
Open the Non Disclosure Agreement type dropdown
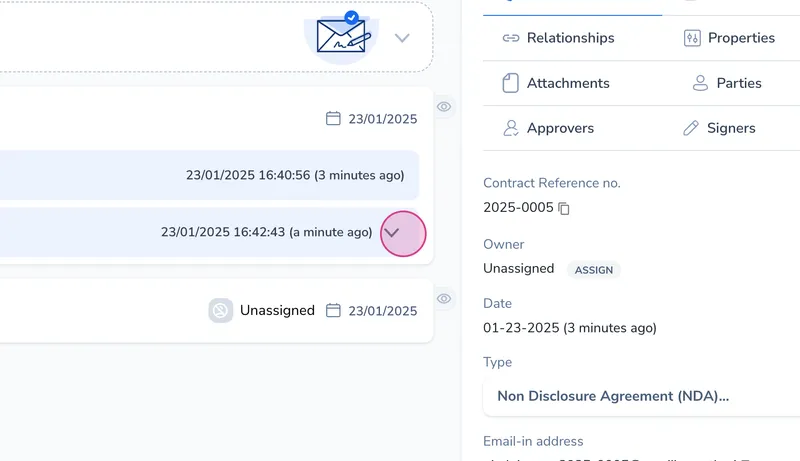tap(641, 396)
